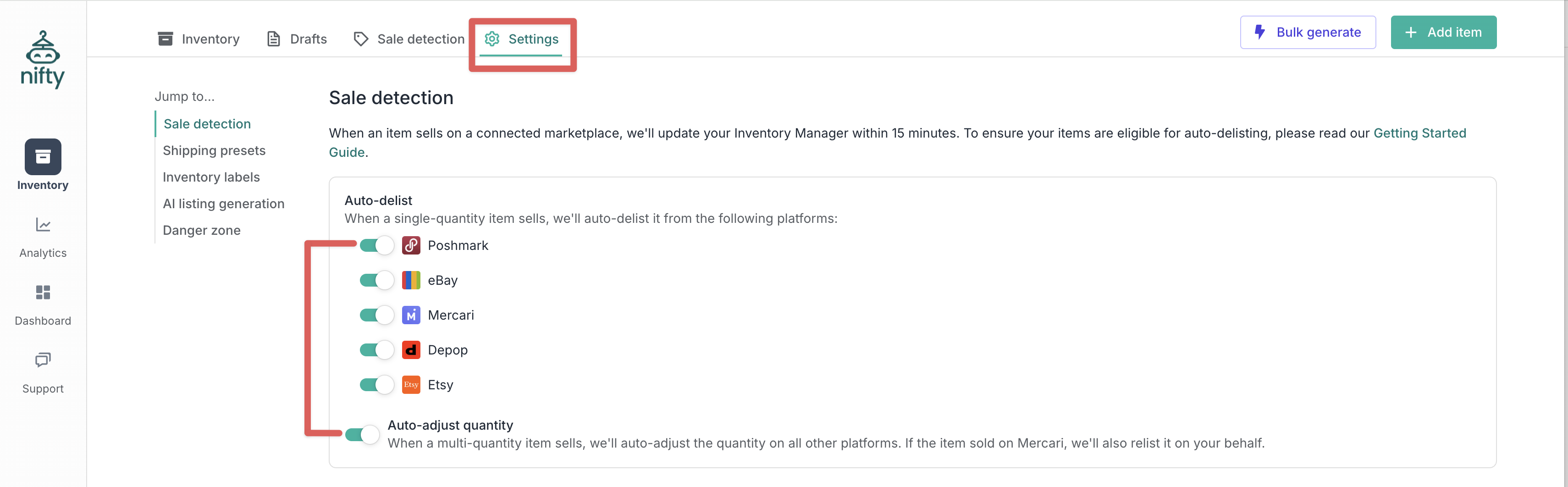The width and height of the screenshot is (1568, 487).
Task: Switch to the Drafts tab
Action: [297, 39]
